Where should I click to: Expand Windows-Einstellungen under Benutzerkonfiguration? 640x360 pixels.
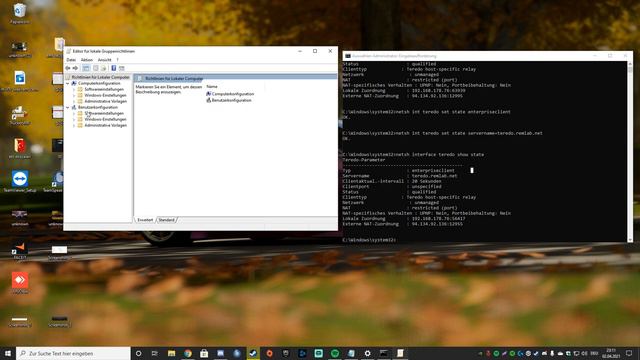74,119
